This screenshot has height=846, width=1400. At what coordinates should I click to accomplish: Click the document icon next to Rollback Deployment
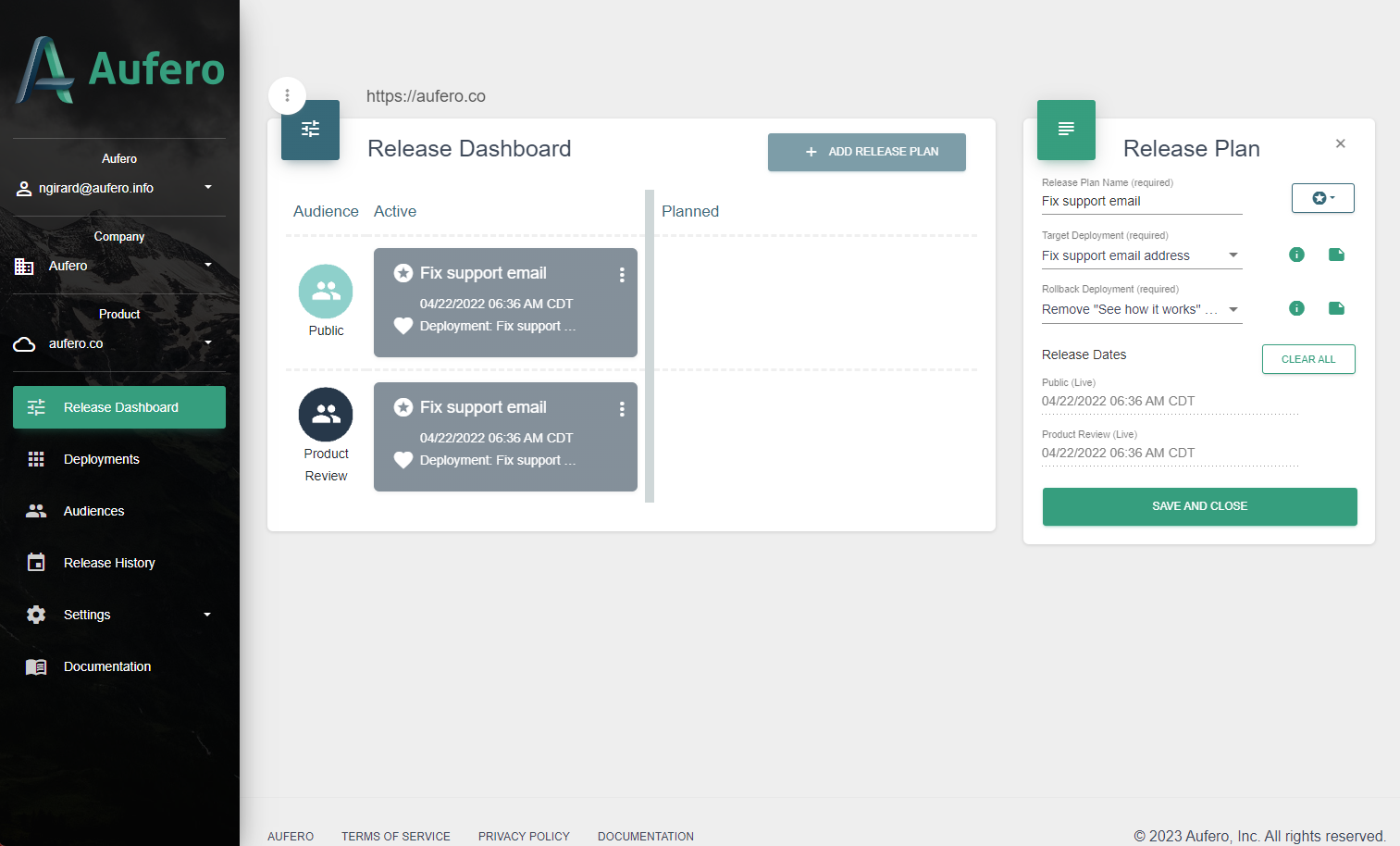tap(1336, 308)
